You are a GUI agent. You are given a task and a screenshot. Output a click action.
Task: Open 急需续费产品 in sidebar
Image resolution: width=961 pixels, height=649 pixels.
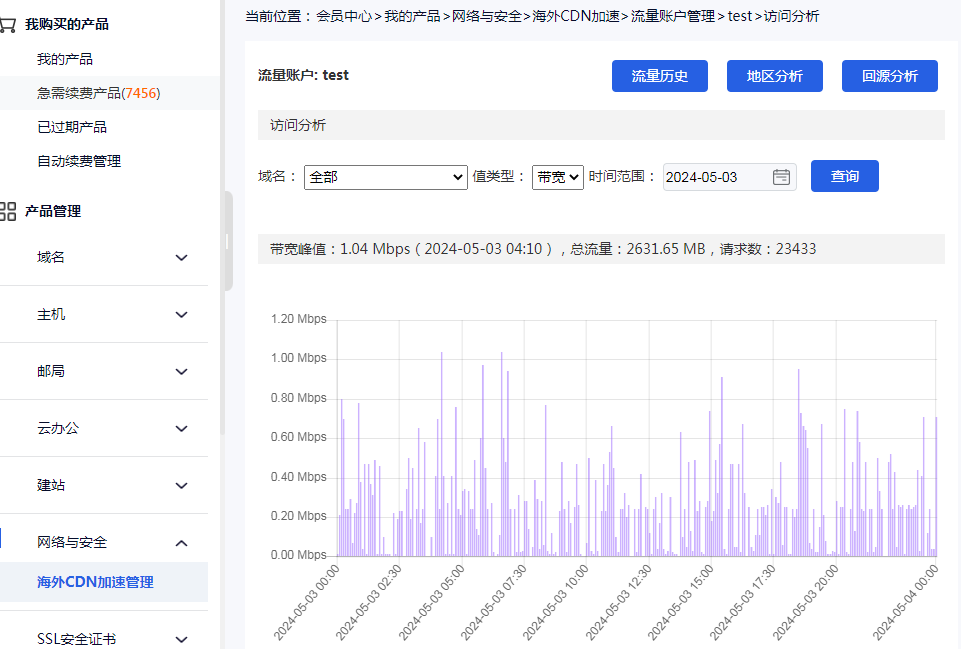click(x=98, y=93)
